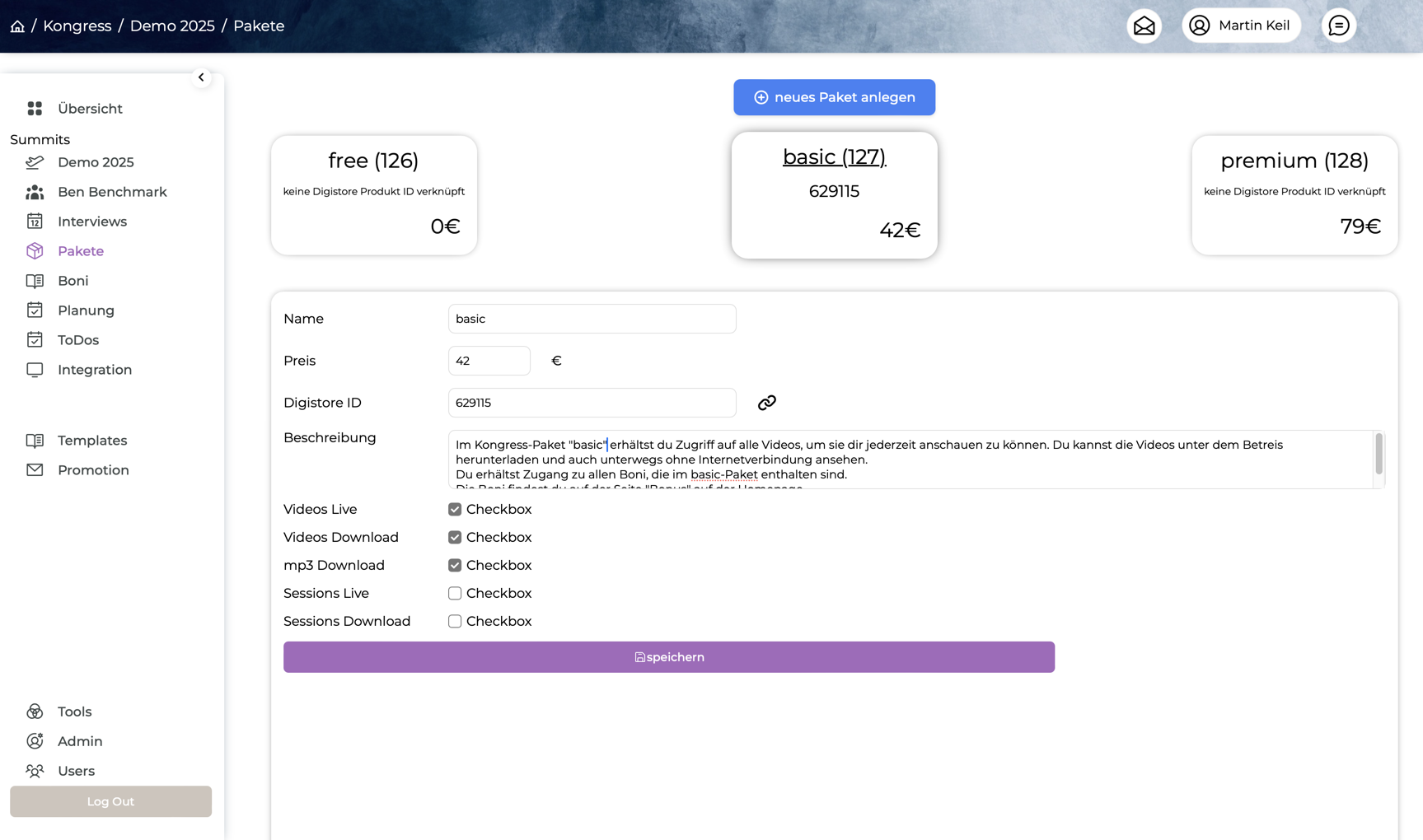Collapse the sidebar with the chevron
Viewport: 1423px width, 840px height.
pyautogui.click(x=201, y=77)
